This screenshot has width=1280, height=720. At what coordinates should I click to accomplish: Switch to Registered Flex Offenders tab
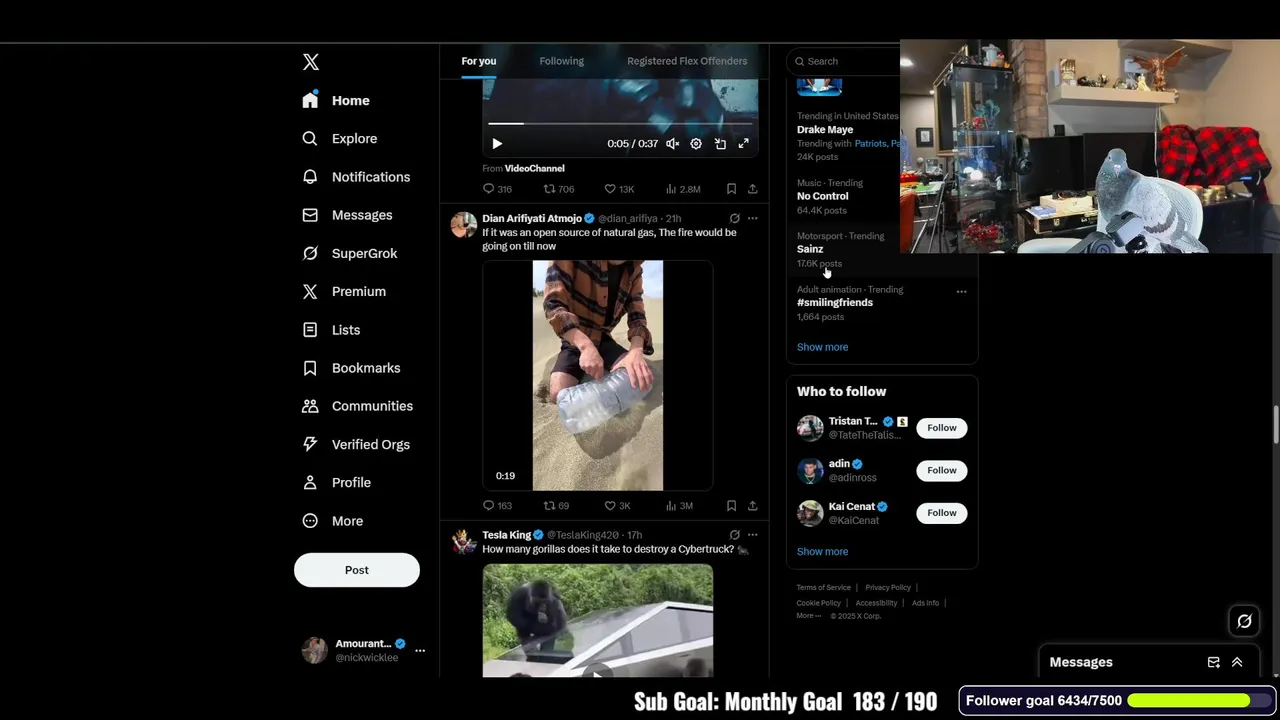pyautogui.click(x=687, y=61)
